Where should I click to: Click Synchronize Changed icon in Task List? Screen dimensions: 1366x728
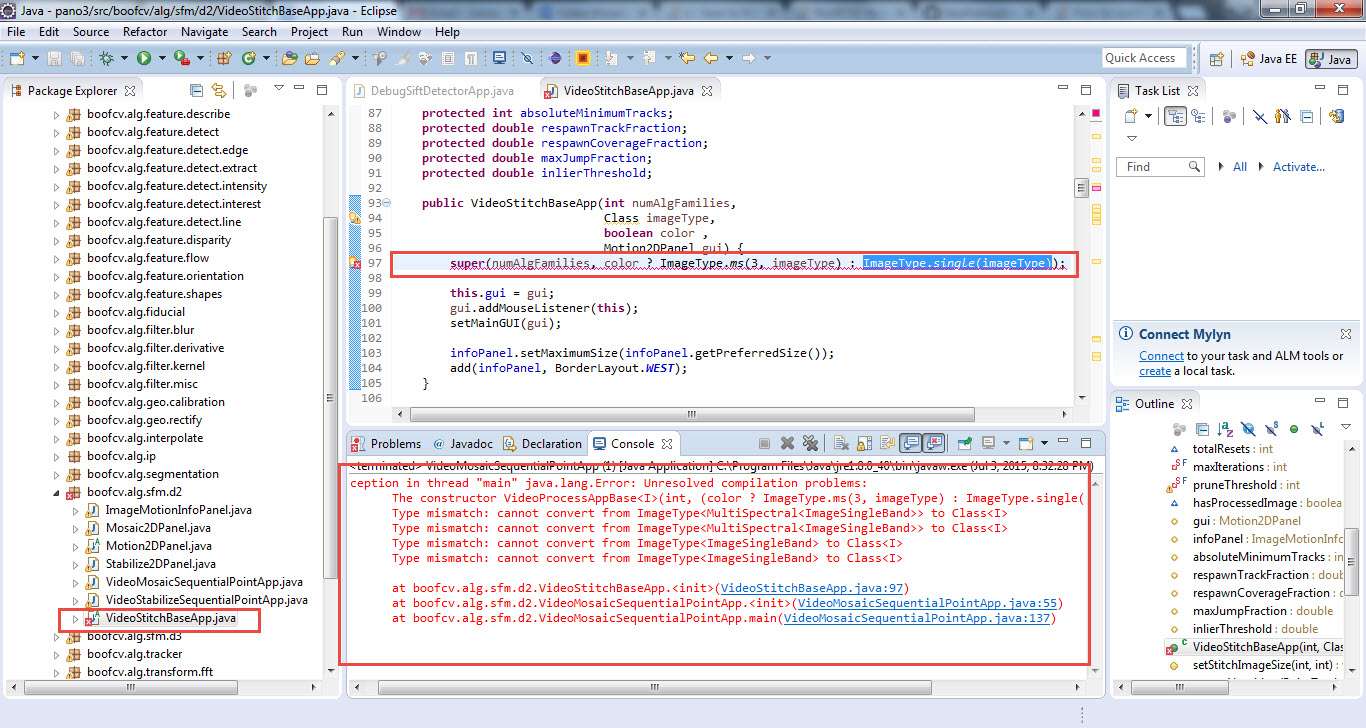[x=1337, y=116]
